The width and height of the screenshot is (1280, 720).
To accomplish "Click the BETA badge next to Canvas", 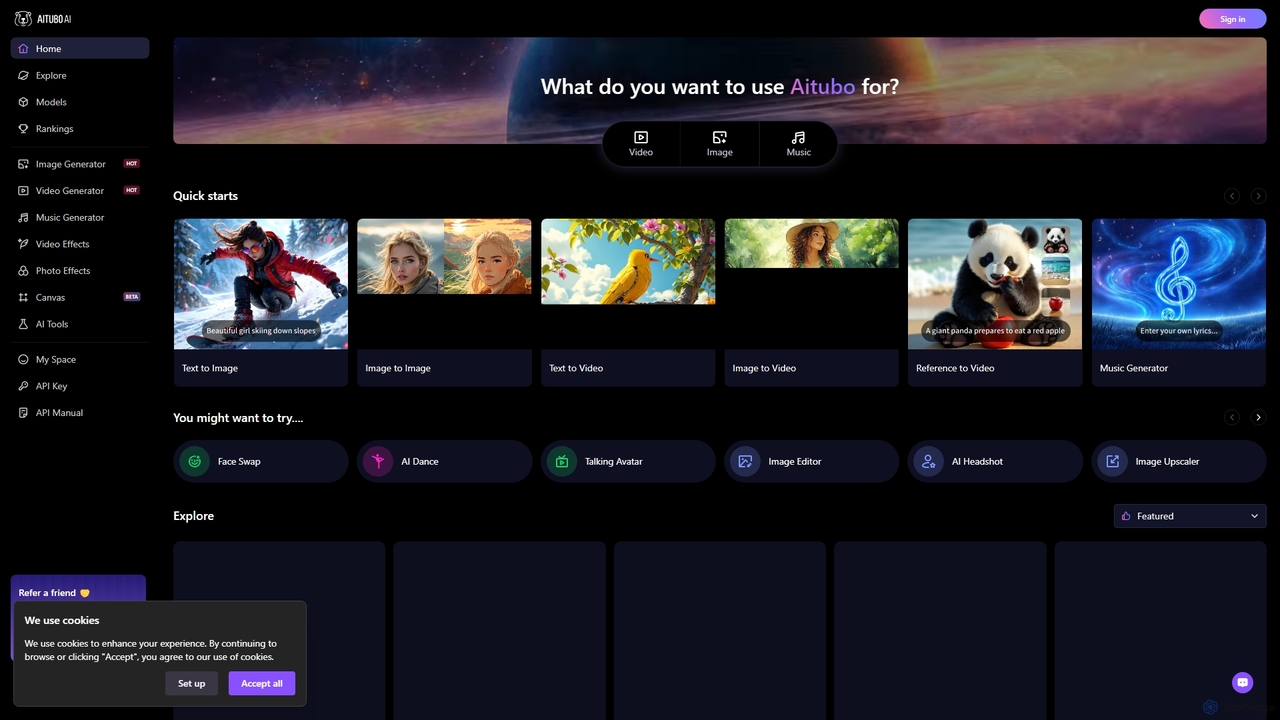I will 131,297.
